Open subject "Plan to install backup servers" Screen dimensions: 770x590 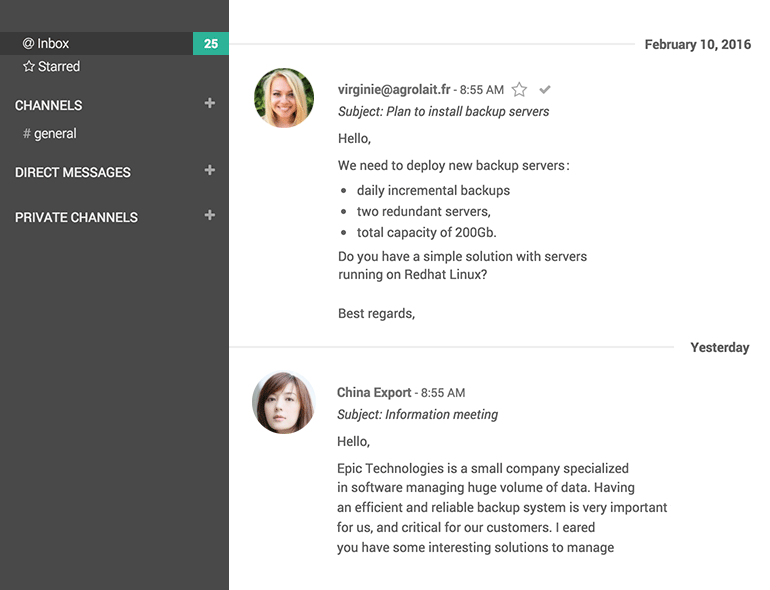coord(443,111)
